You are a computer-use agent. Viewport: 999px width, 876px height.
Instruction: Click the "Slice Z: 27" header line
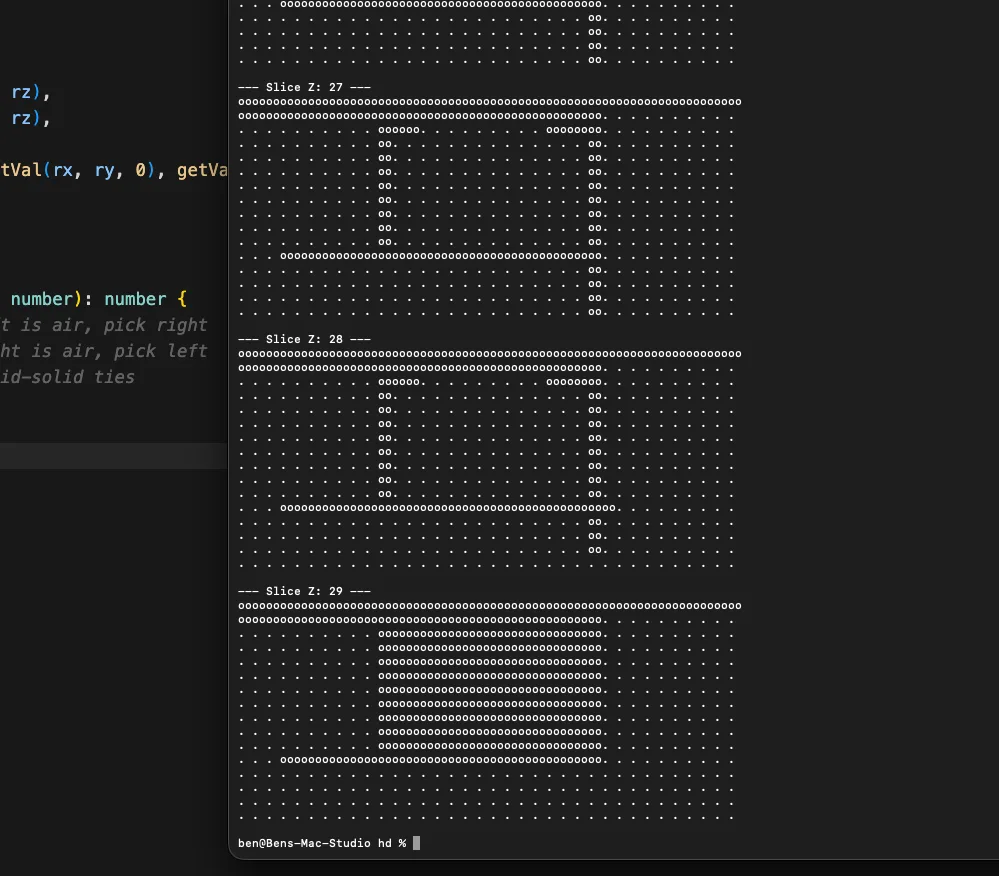(x=304, y=88)
